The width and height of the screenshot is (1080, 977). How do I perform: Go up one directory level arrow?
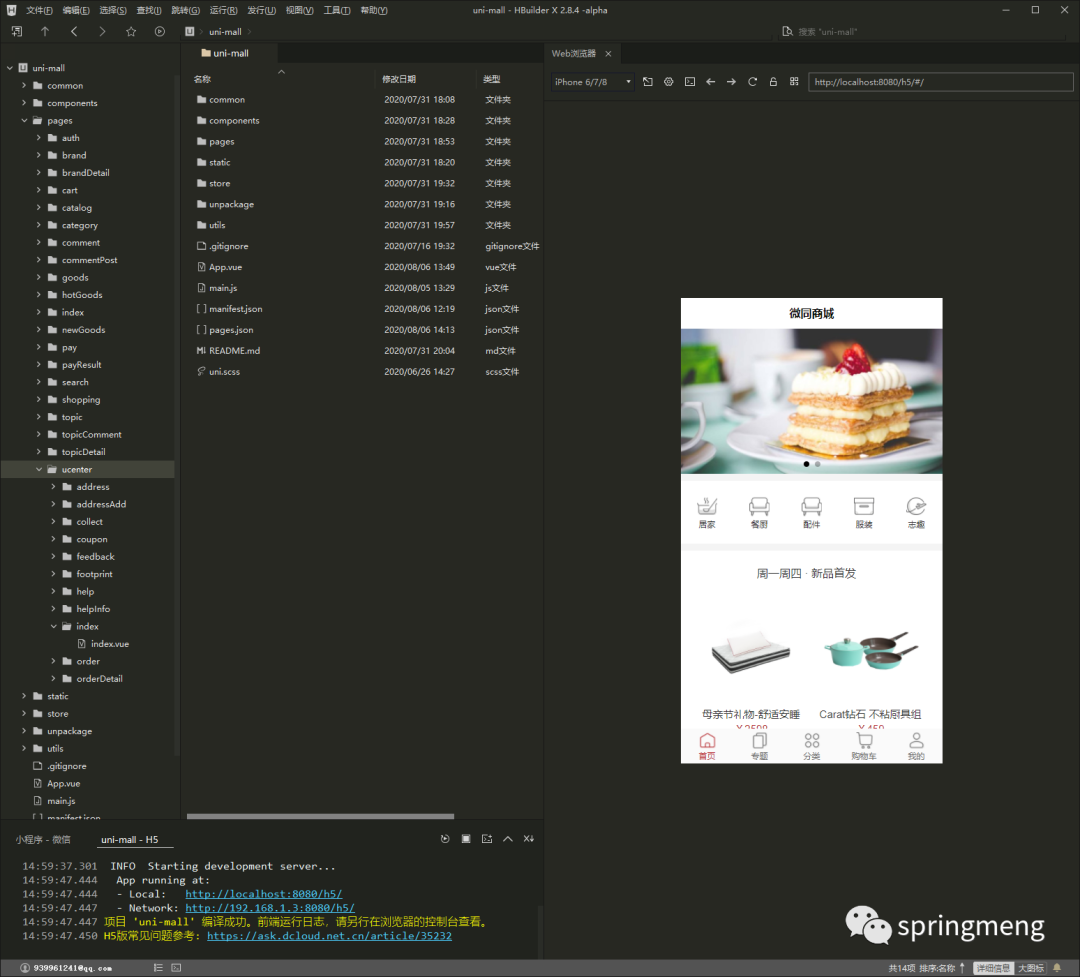(x=45, y=32)
